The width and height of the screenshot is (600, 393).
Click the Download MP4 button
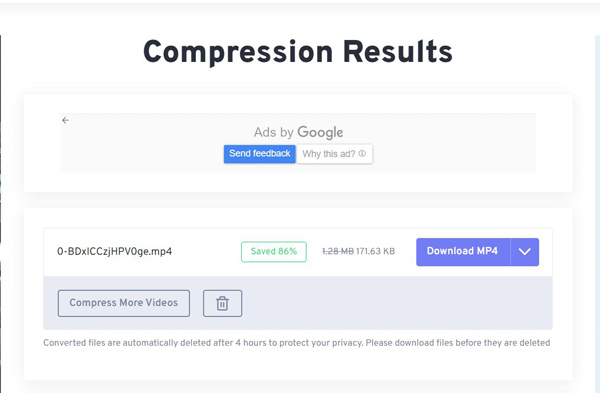tap(463, 252)
